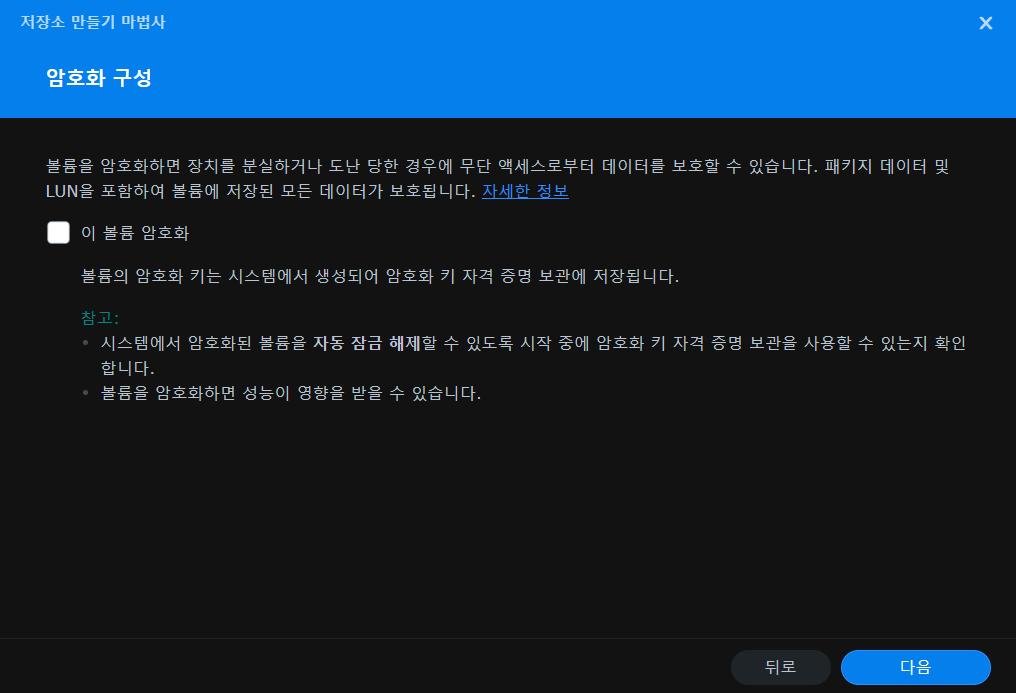Go back with the 뒤로 button
Image resolution: width=1016 pixels, height=693 pixels.
(x=780, y=667)
